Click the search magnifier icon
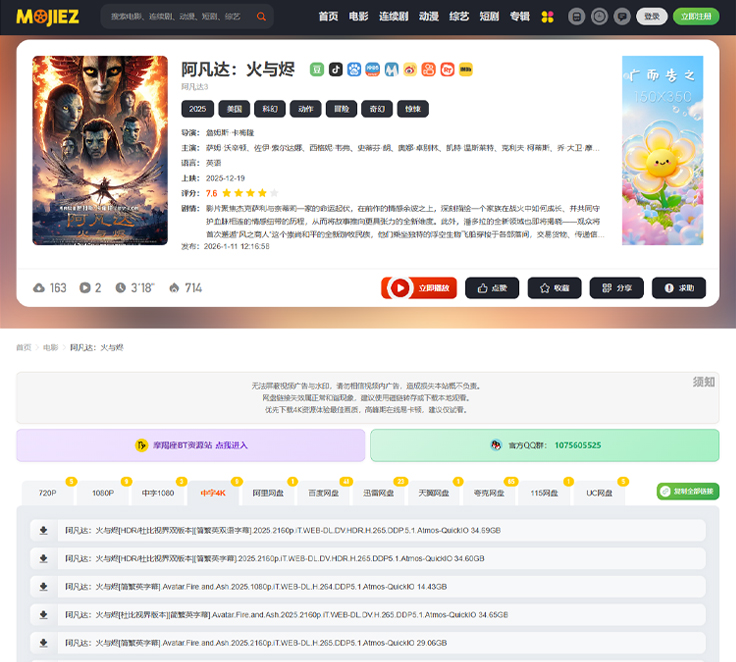Screen dimensions: 736x662 point(261,17)
